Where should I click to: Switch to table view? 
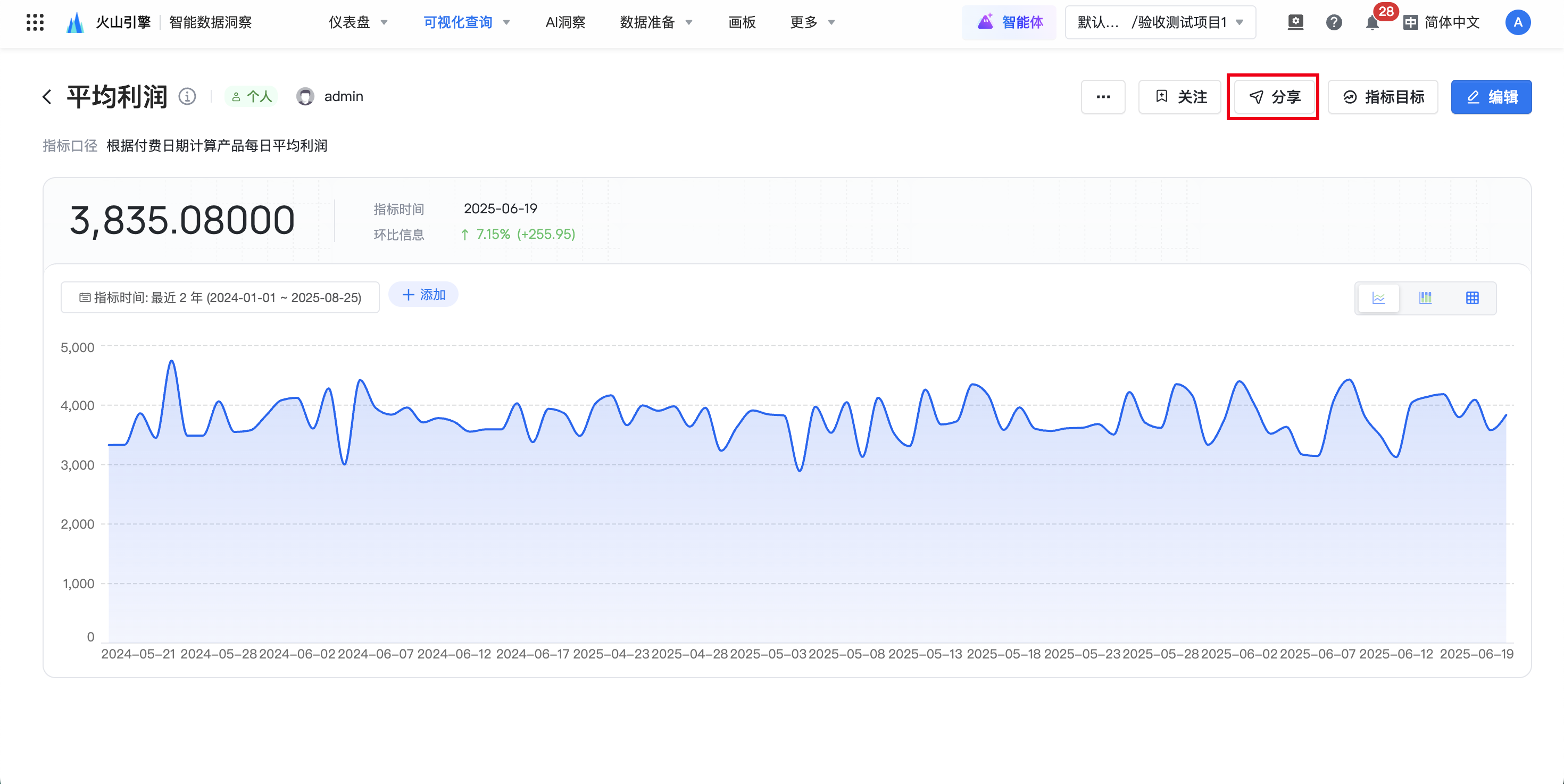(x=1472, y=298)
